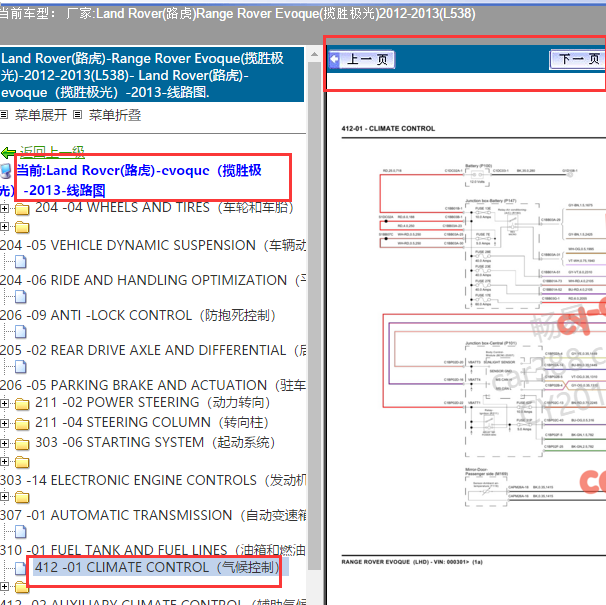The height and width of the screenshot is (605, 606).
Task: Open 204 -06 RIDE AND HANDLING OPTIMIZATION
Action: (x=153, y=280)
